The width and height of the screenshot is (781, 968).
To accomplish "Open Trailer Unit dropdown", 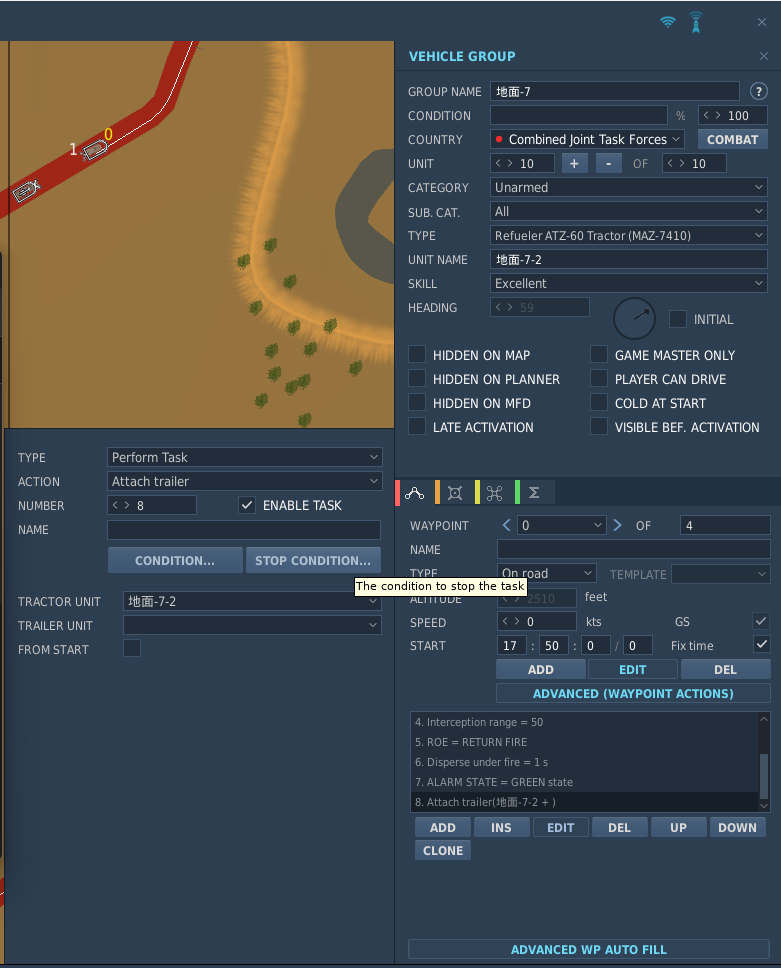I will [x=252, y=625].
